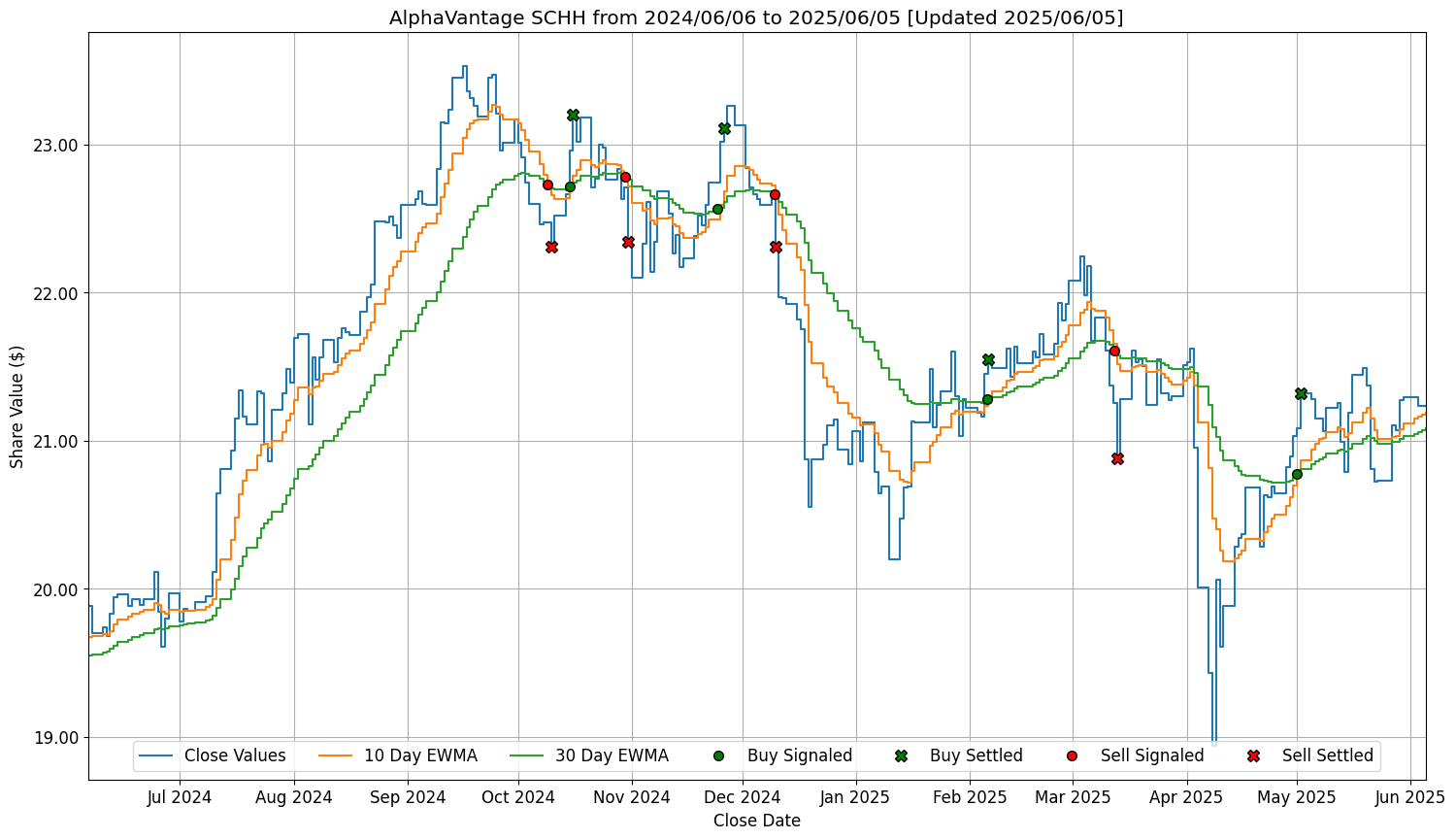The image size is (1456, 839).
Task: Click the 'Sep 2024' x-axis tick label
Action: pyautogui.click(x=408, y=797)
